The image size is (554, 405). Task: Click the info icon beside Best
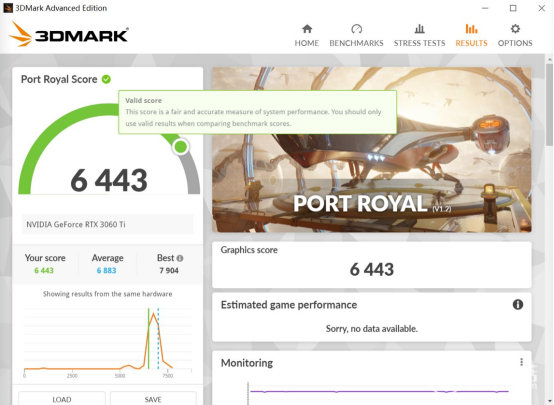180,258
